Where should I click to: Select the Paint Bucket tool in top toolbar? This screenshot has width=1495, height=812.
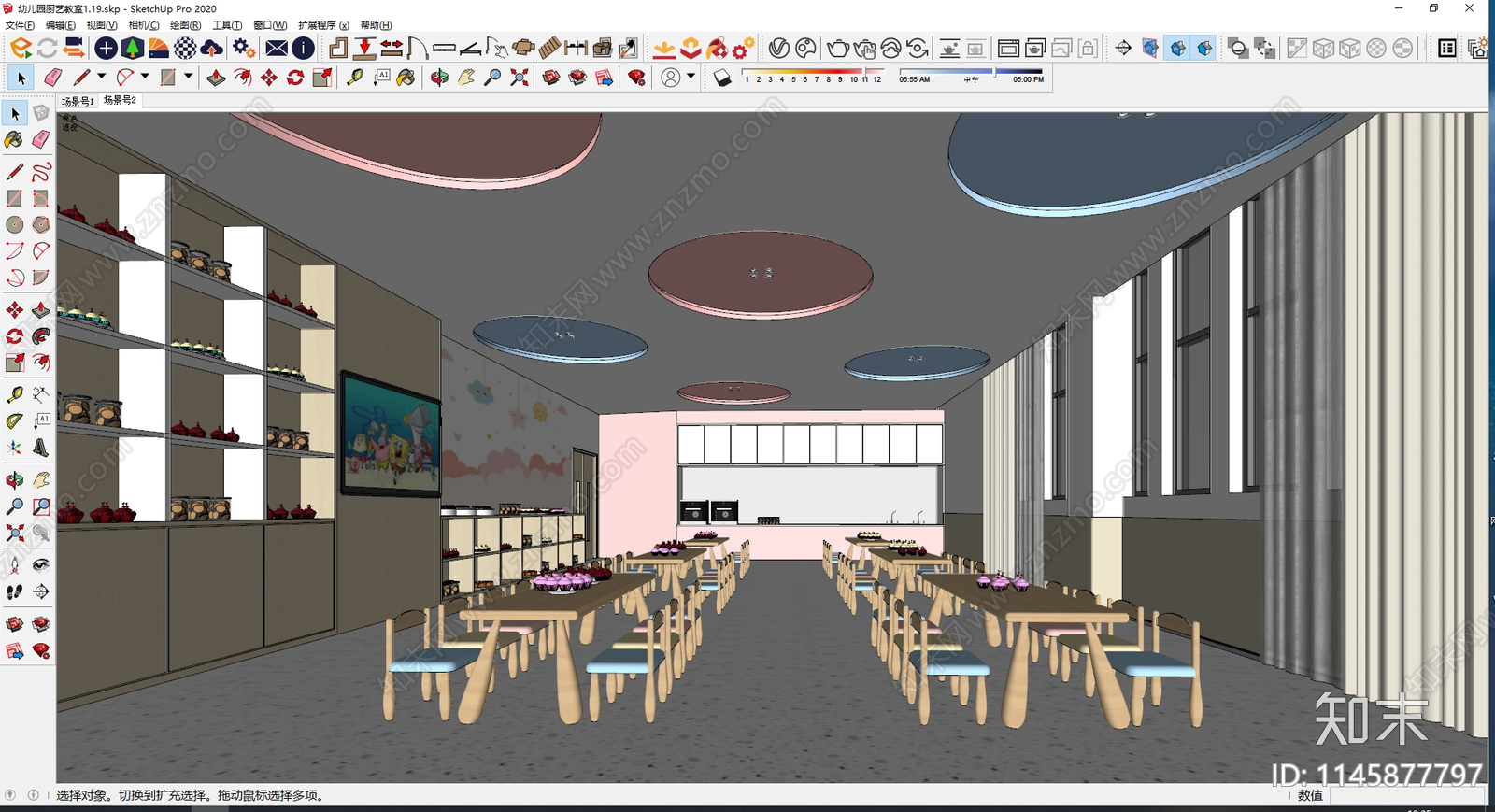pyautogui.click(x=406, y=78)
